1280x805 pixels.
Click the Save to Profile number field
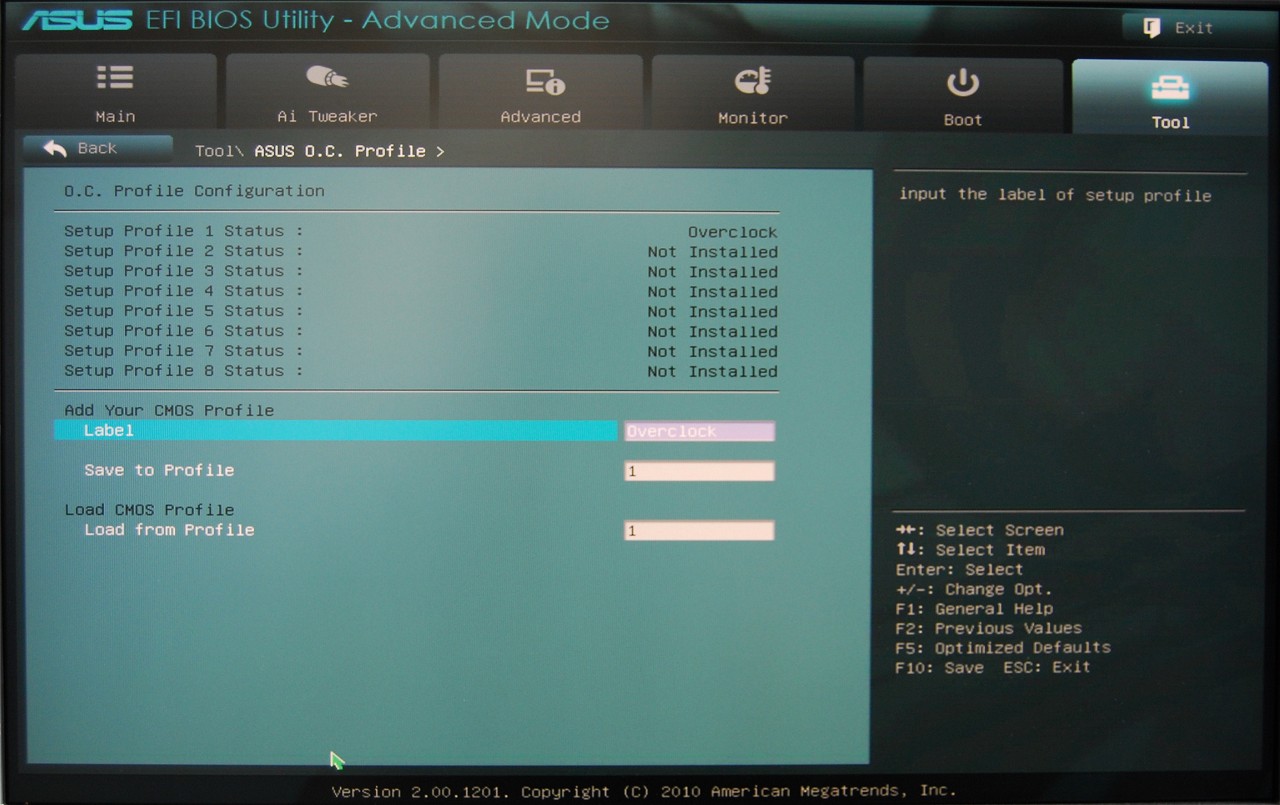(699, 471)
